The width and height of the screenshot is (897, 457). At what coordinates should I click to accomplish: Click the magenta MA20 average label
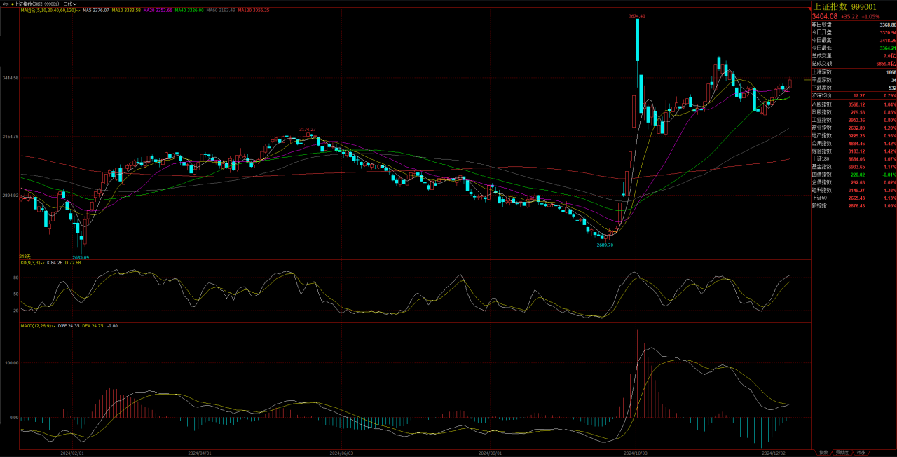click(158, 11)
